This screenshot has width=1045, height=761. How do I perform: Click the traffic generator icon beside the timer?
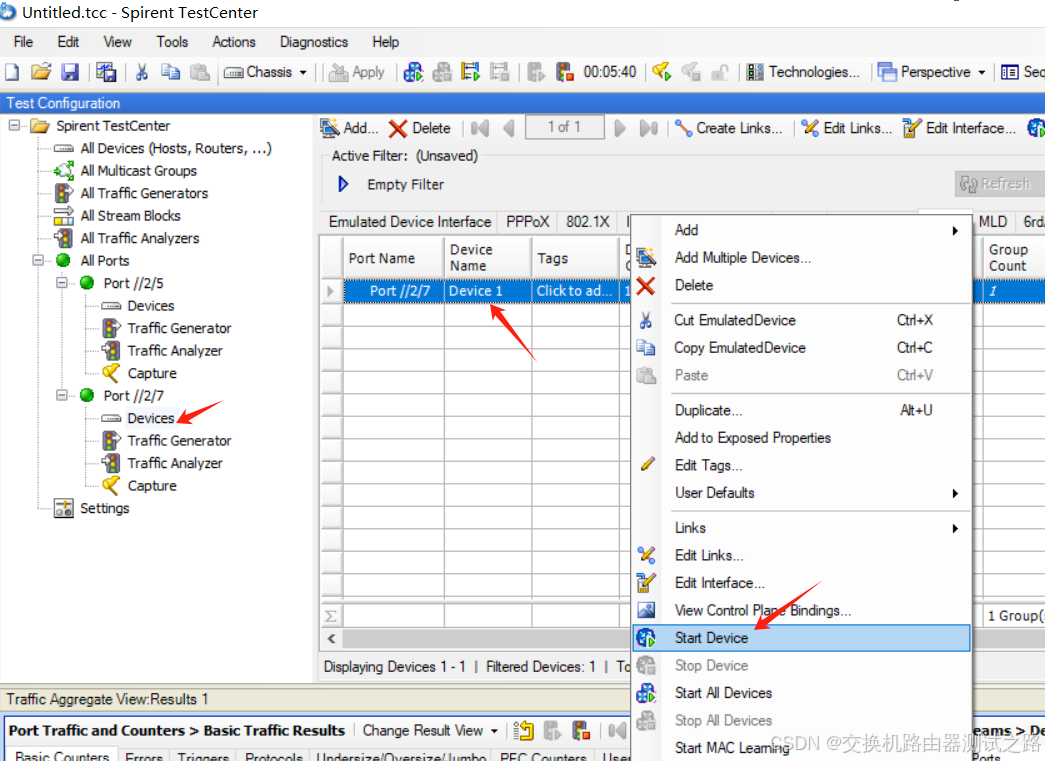tap(565, 71)
